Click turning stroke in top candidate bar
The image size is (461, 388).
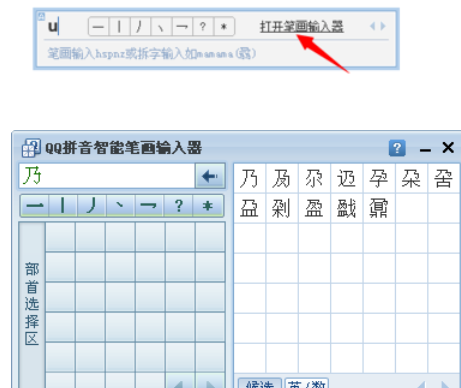click(x=182, y=27)
